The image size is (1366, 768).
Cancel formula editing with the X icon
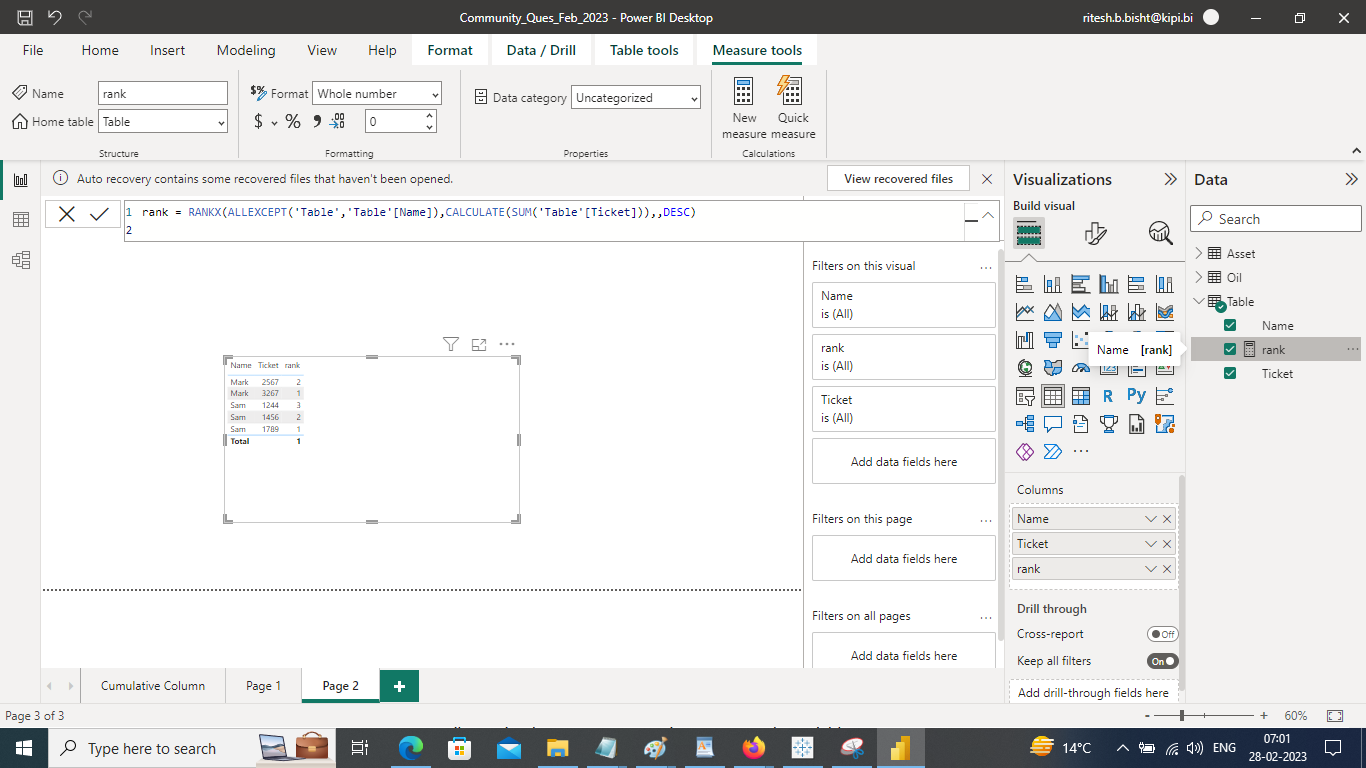point(66,214)
